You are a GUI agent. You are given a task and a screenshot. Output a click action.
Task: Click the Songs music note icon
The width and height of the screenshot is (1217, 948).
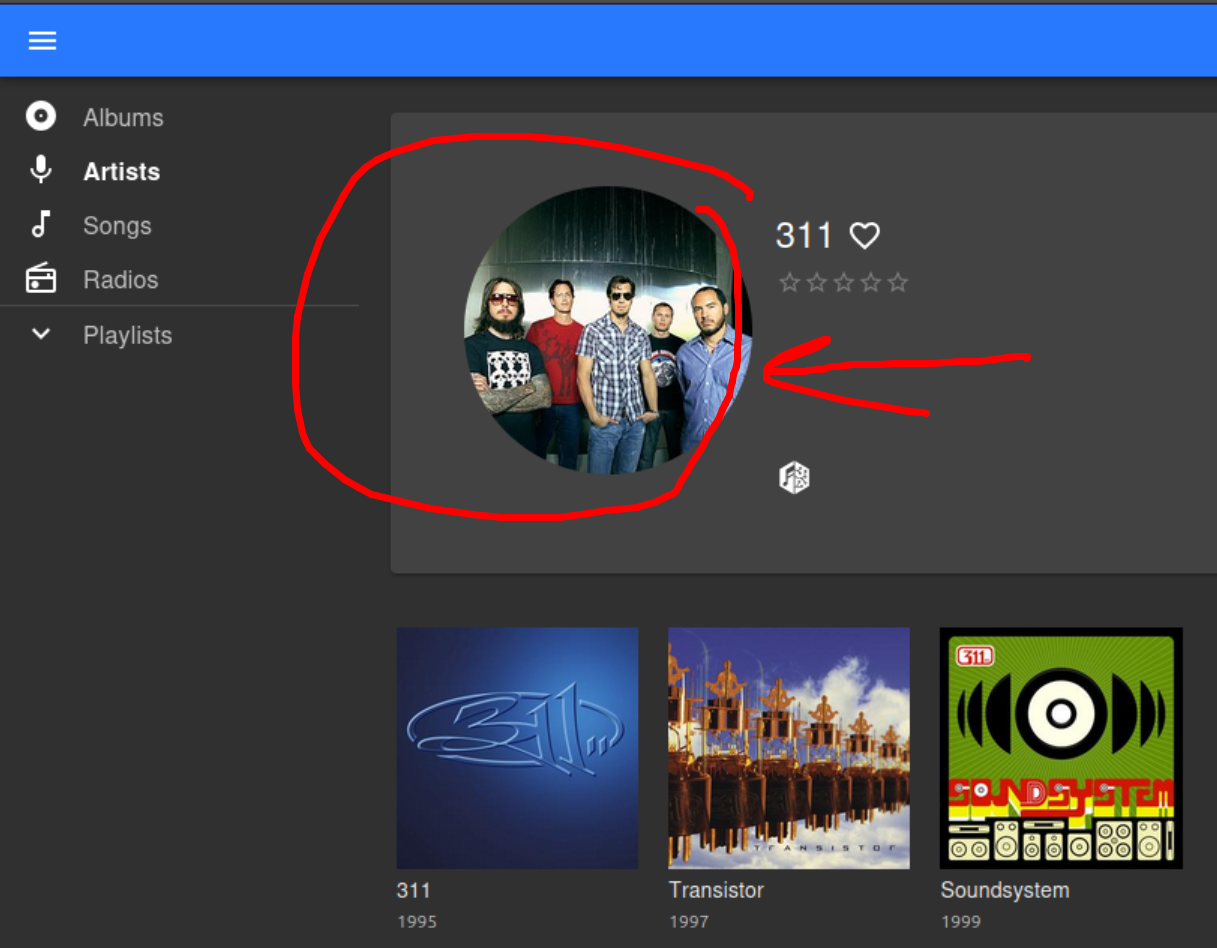coord(41,224)
